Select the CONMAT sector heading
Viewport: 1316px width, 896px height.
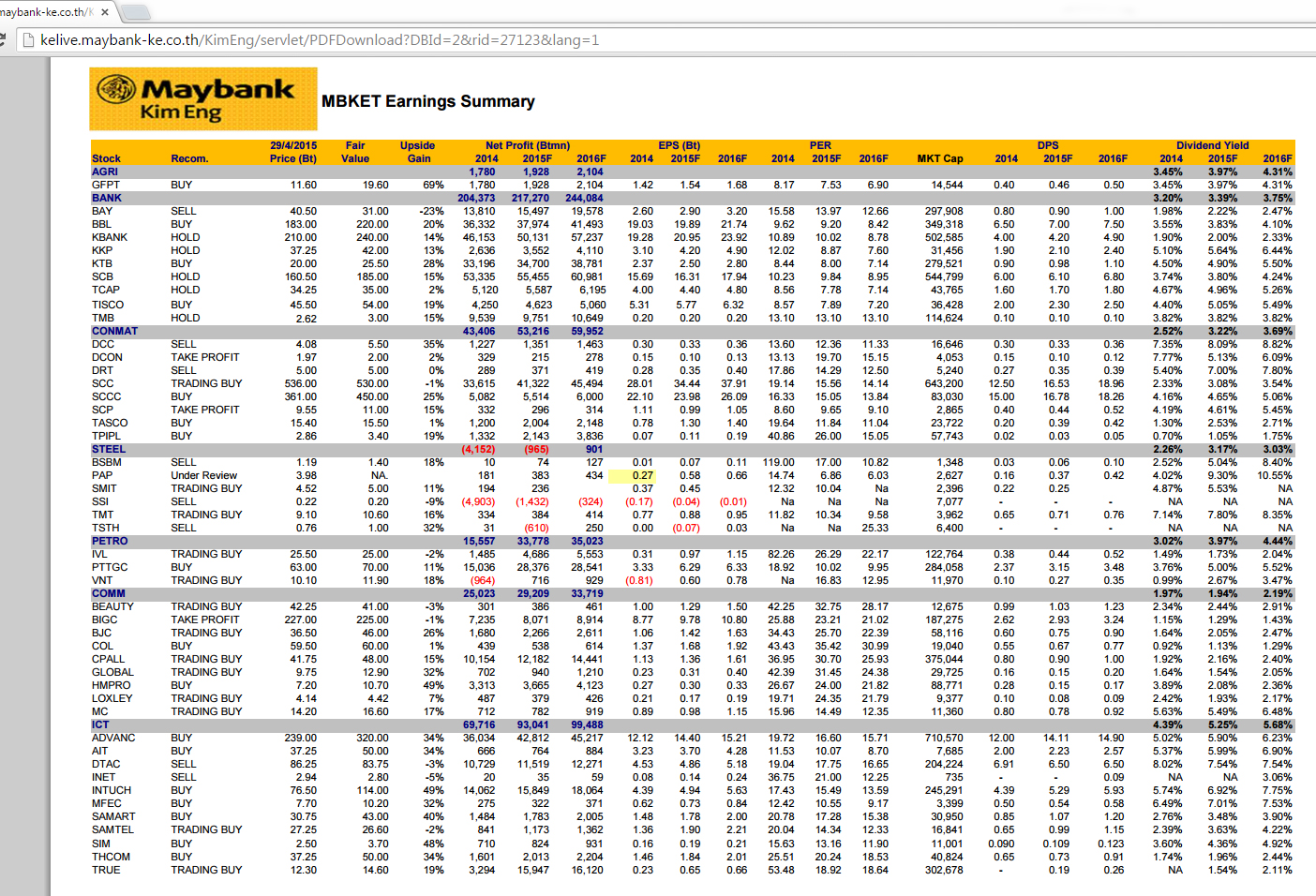click(x=114, y=331)
